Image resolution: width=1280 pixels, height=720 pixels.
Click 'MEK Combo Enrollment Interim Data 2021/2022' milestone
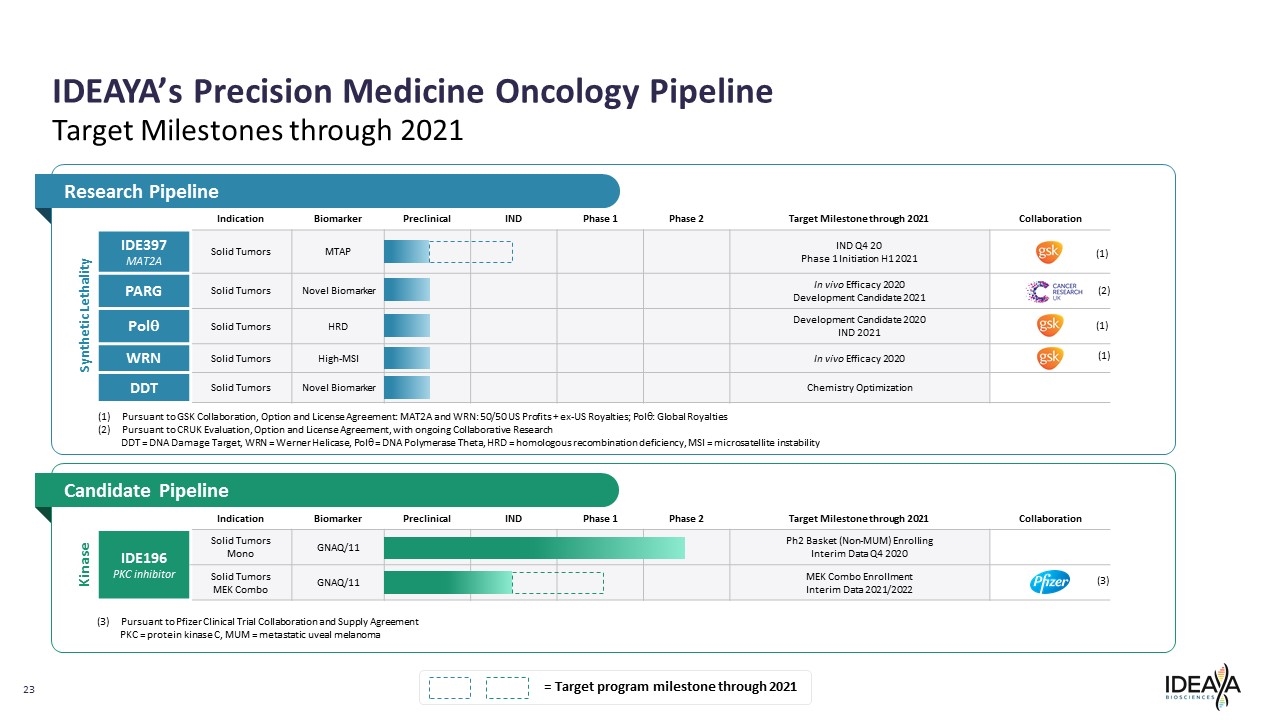859,582
